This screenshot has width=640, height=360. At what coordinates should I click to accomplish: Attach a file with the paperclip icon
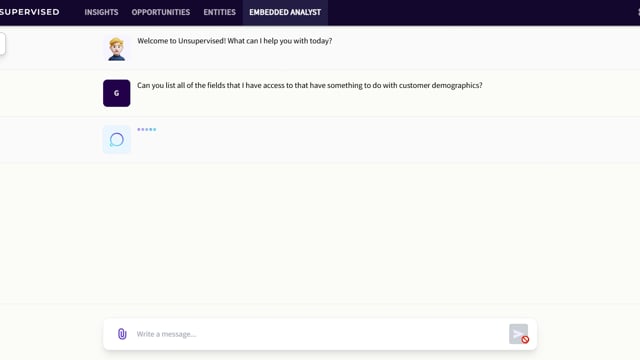pyautogui.click(x=122, y=334)
